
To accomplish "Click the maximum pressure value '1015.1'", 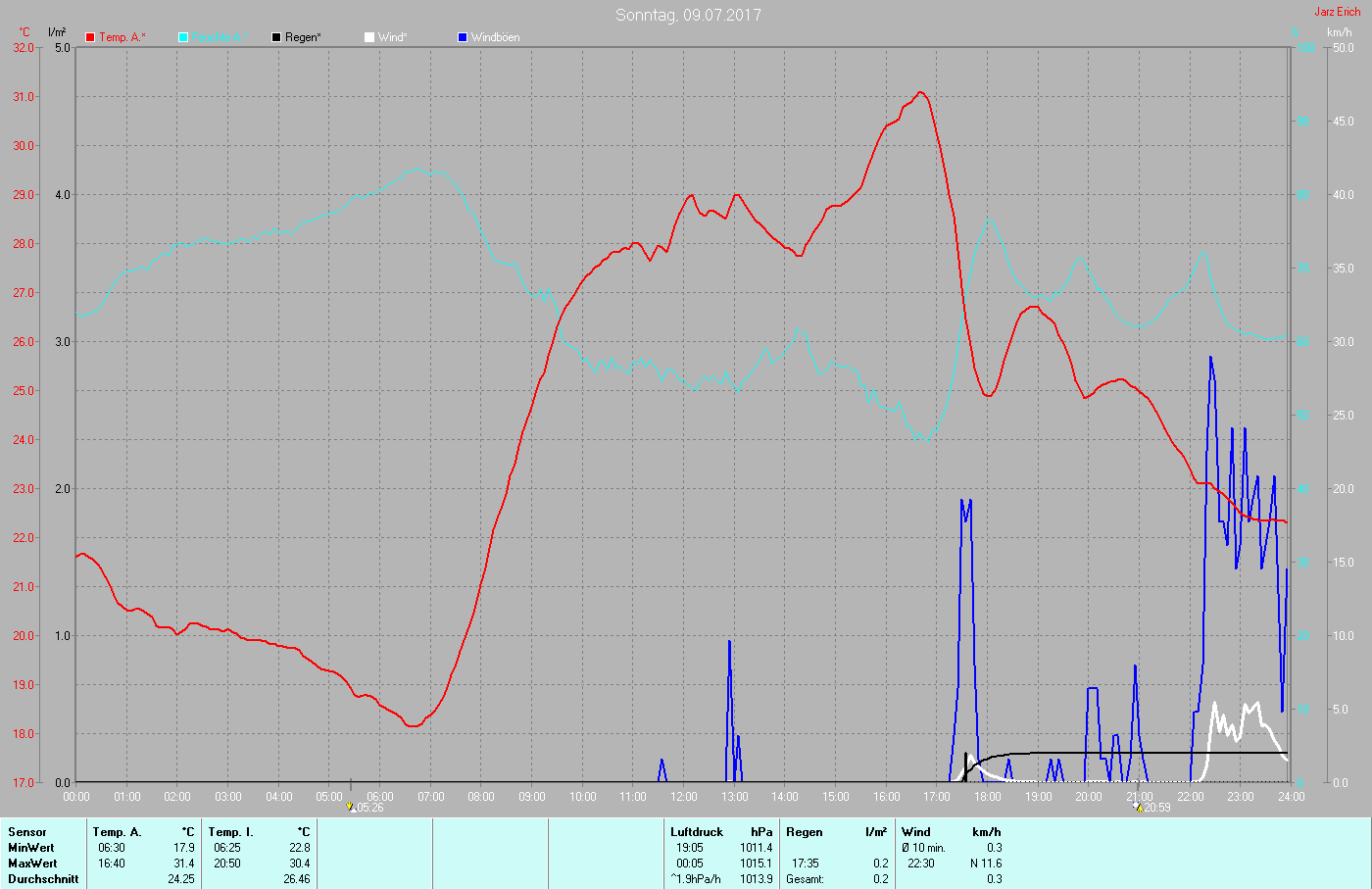I will [757, 864].
